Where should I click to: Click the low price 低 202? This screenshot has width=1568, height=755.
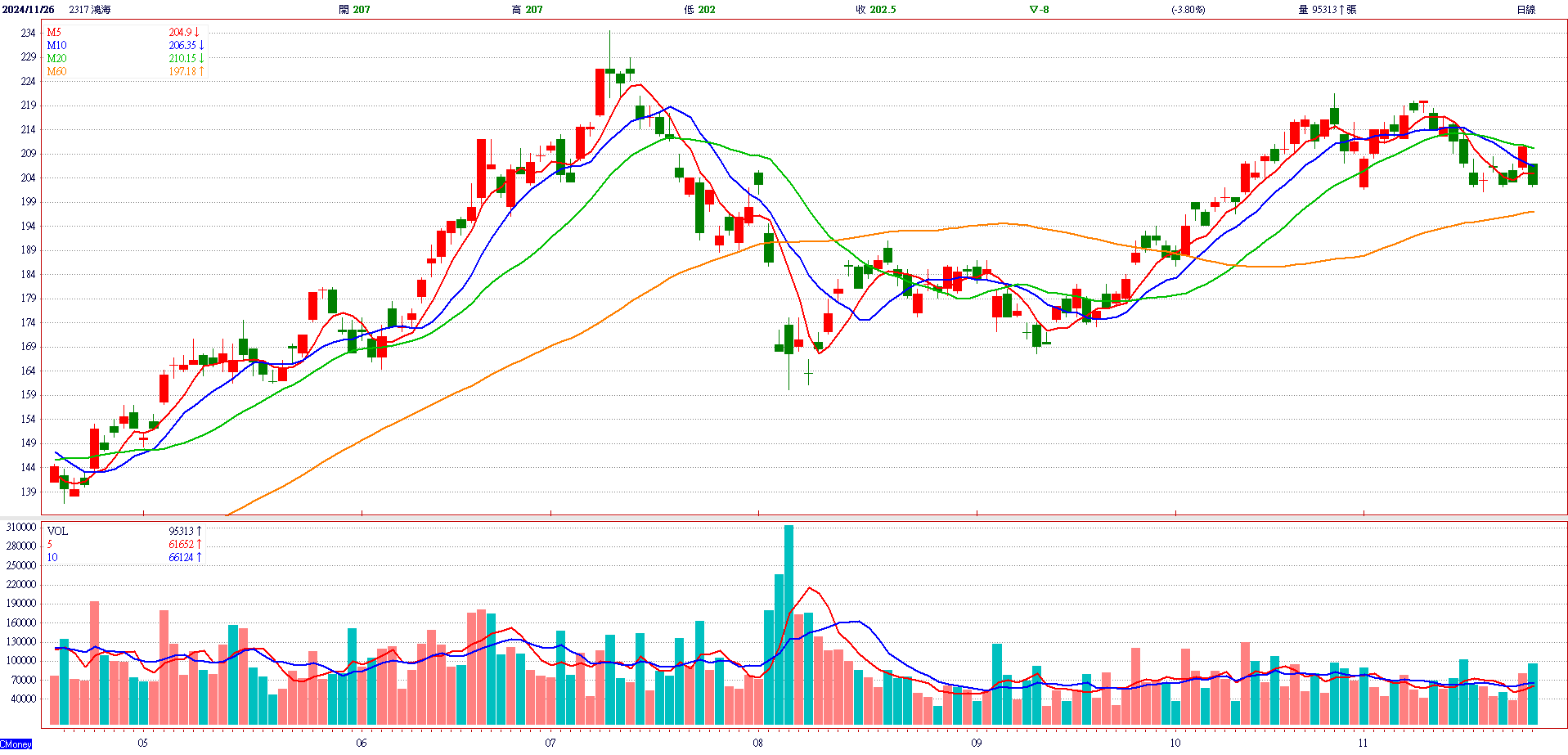(700, 10)
